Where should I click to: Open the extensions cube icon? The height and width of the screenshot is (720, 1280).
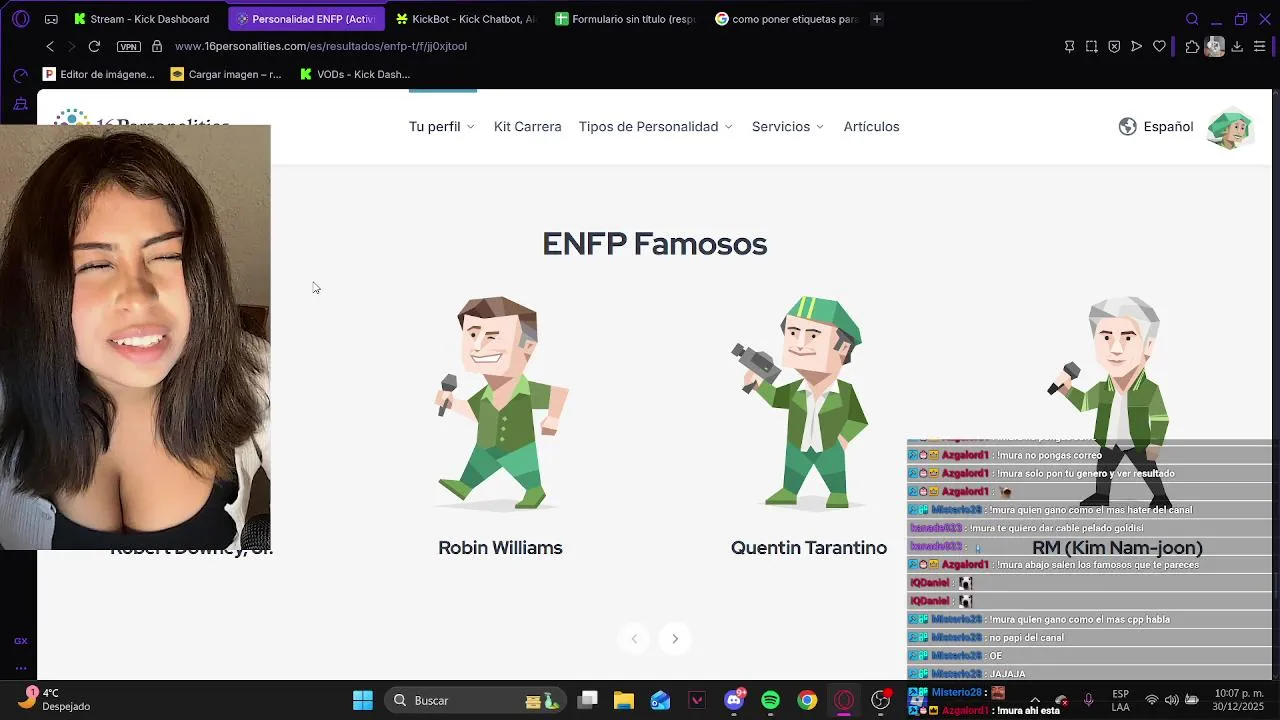point(1192,46)
